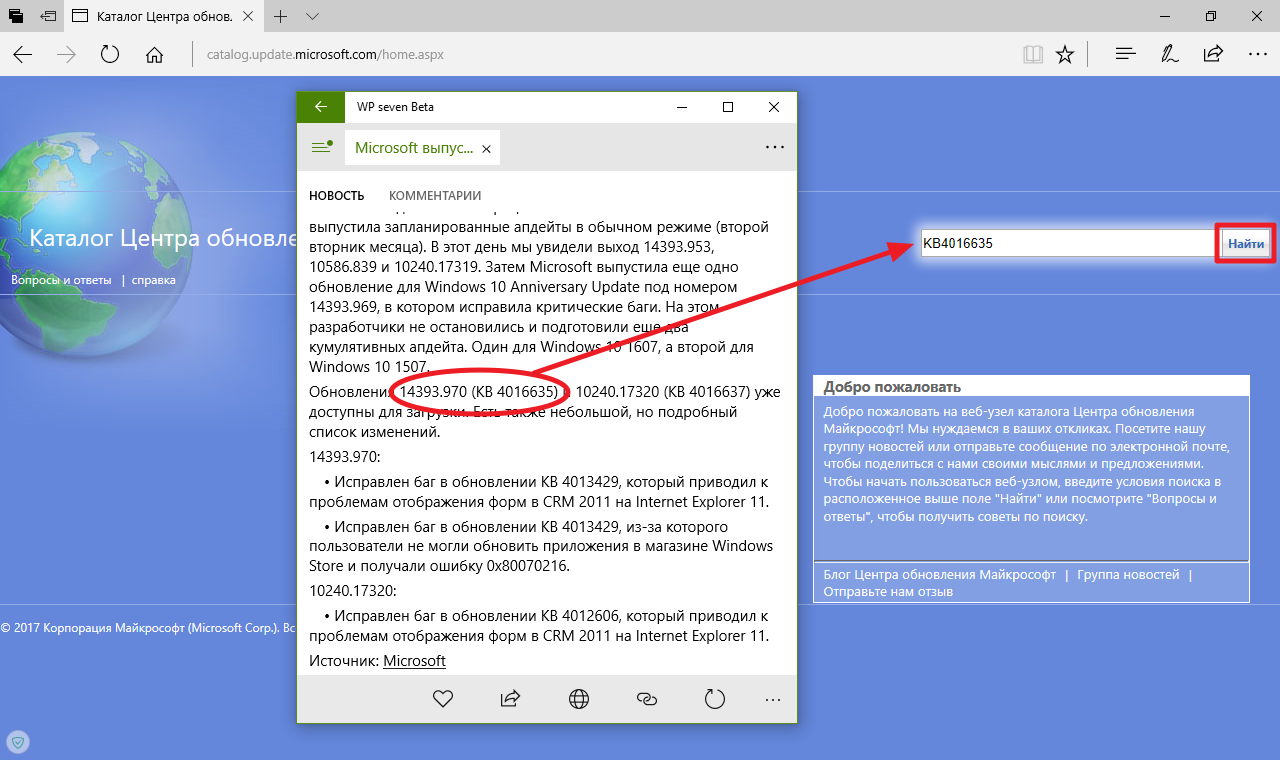Share the page from the Edge toolbar

(1213, 54)
